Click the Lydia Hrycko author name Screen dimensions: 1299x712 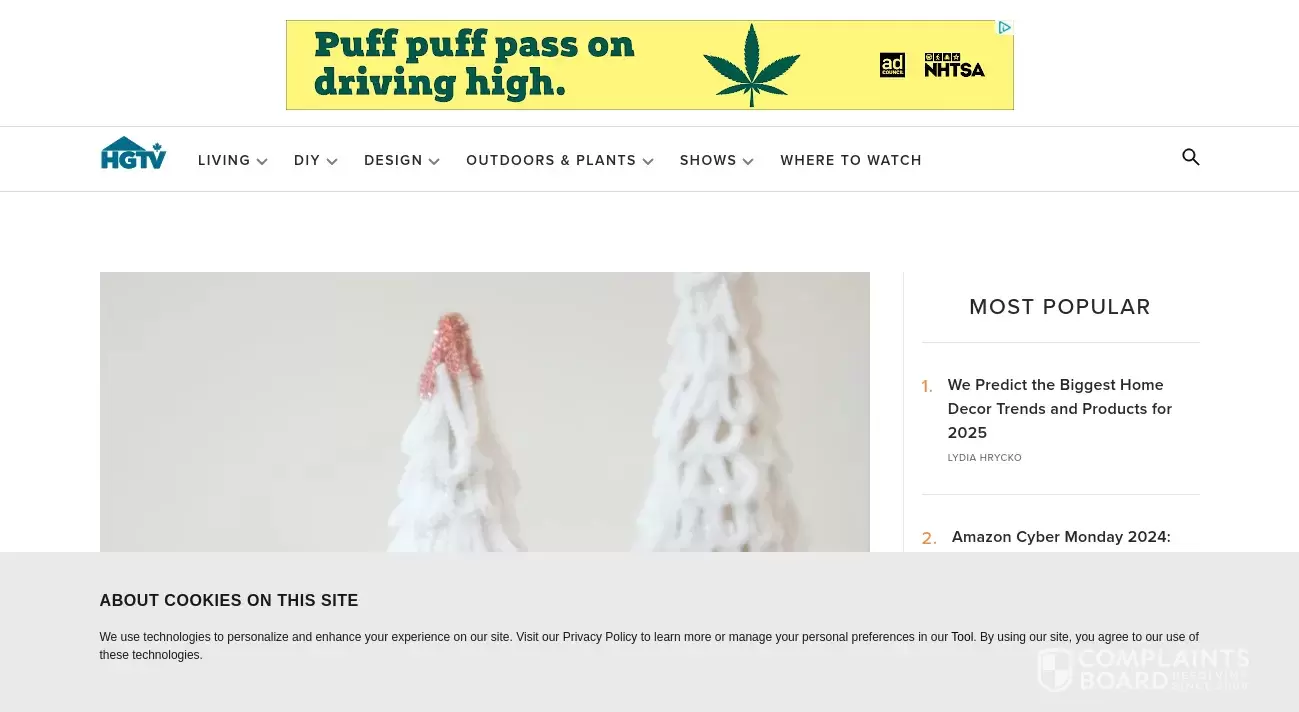coord(984,458)
